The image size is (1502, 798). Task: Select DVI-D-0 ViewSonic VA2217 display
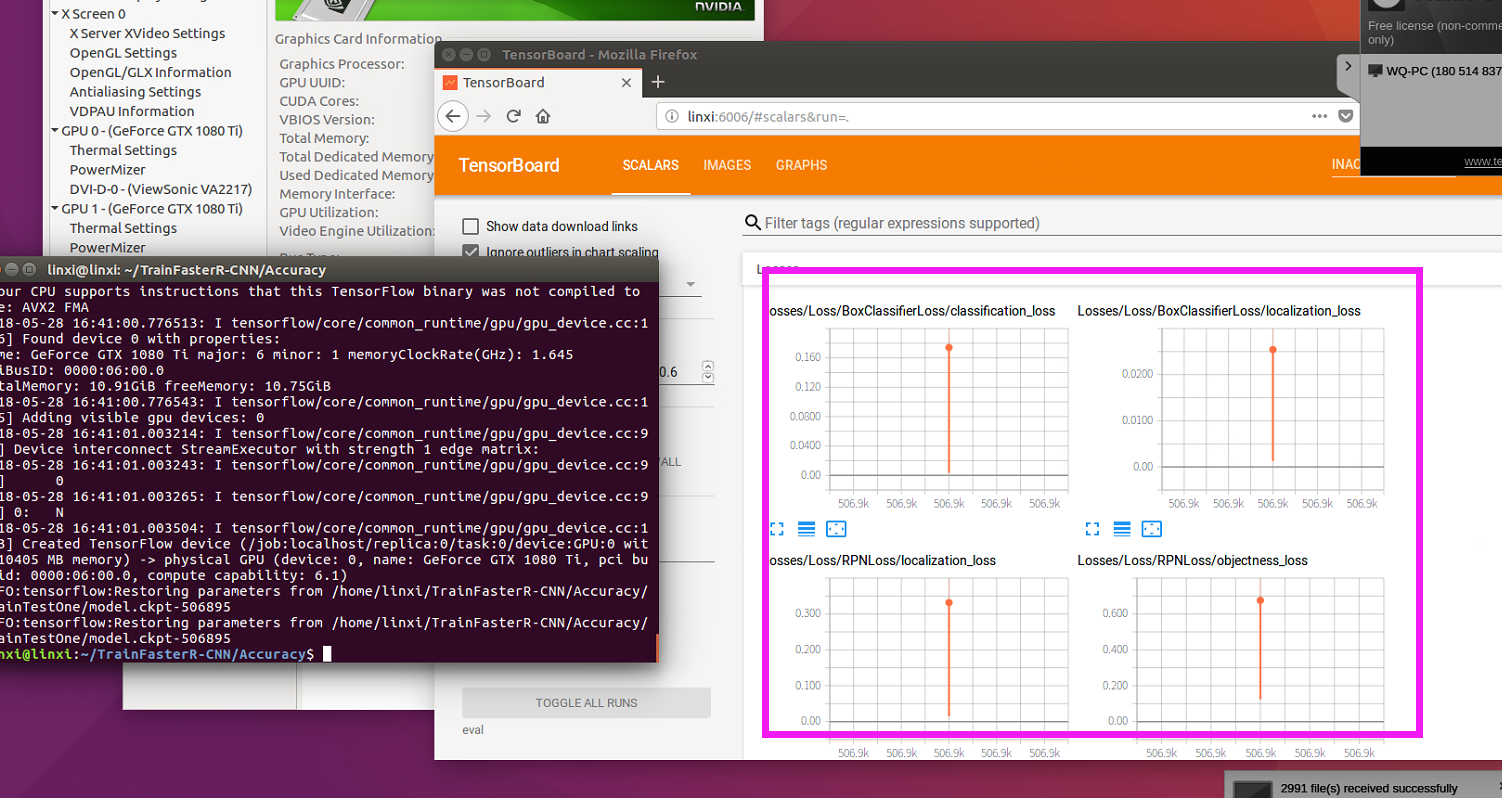click(x=160, y=189)
